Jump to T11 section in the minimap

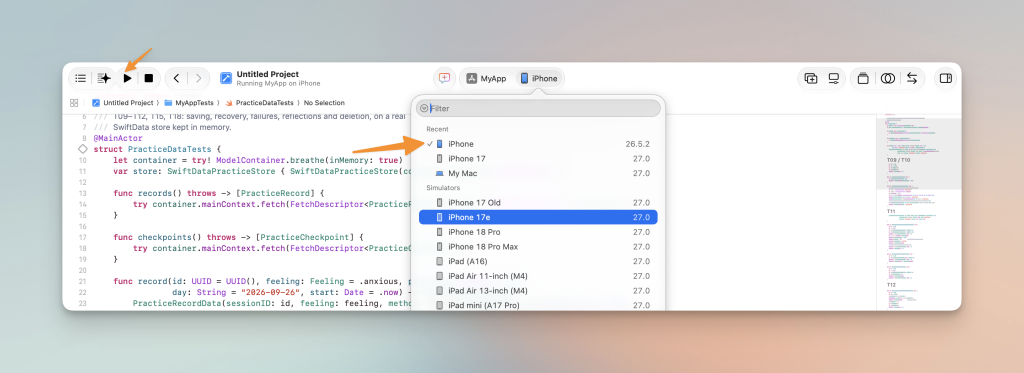[x=891, y=212]
